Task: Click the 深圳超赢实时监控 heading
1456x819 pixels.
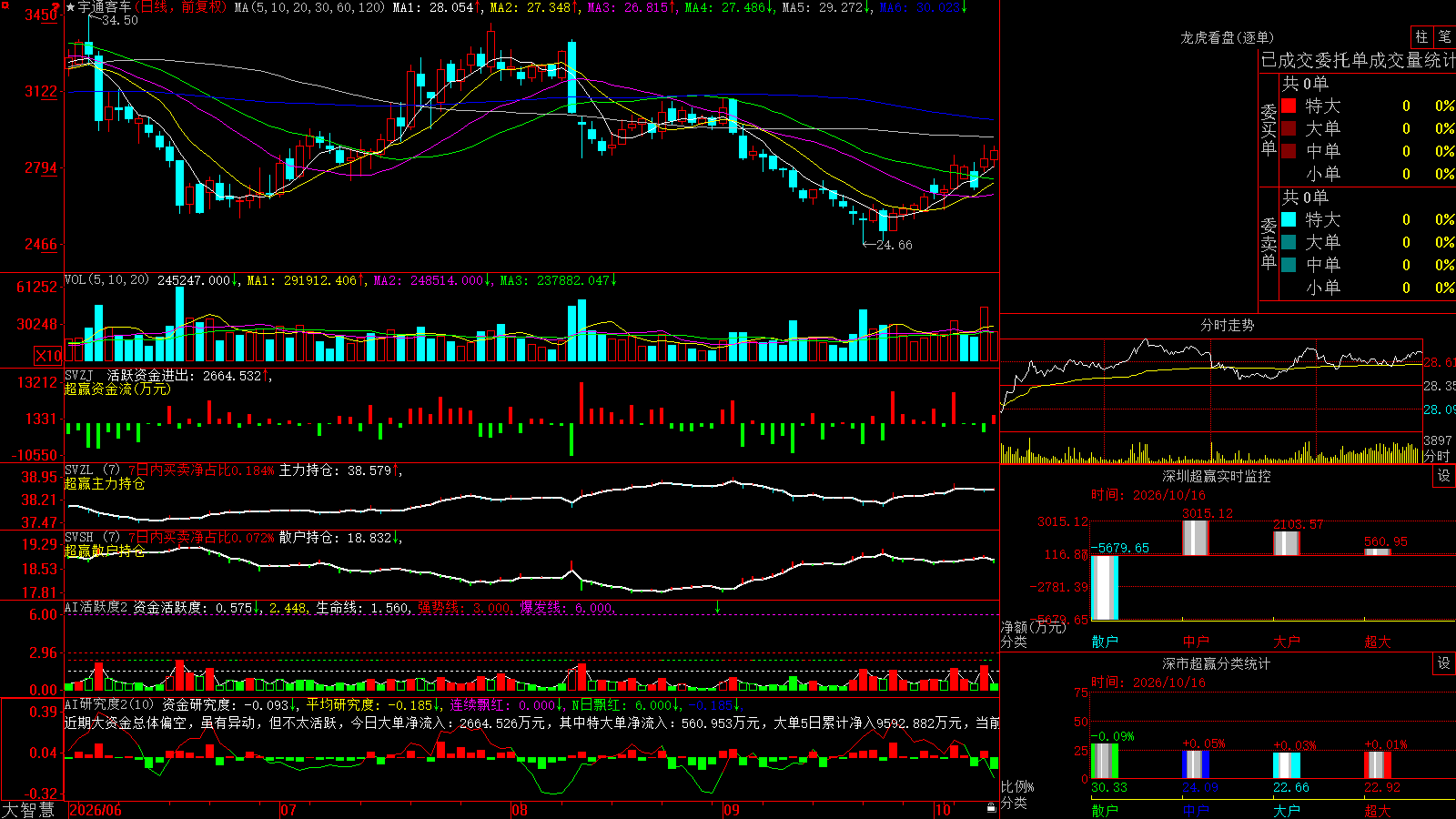Action: tap(1217, 476)
